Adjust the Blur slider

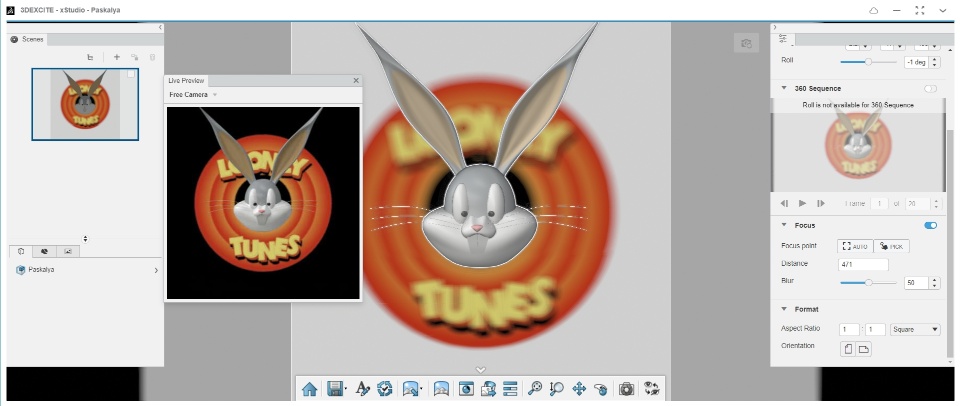(868, 282)
